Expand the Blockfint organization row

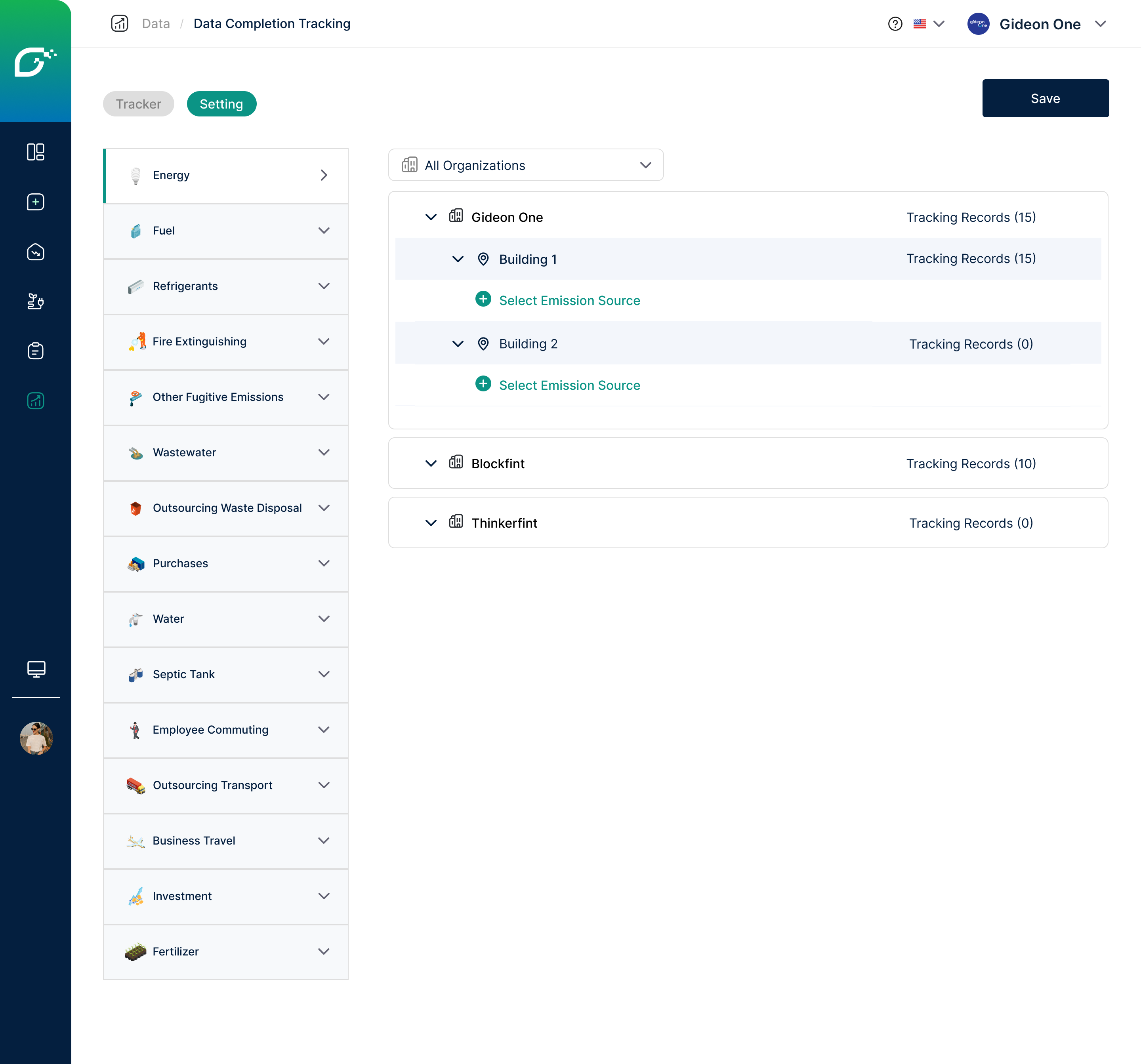pyautogui.click(x=431, y=464)
